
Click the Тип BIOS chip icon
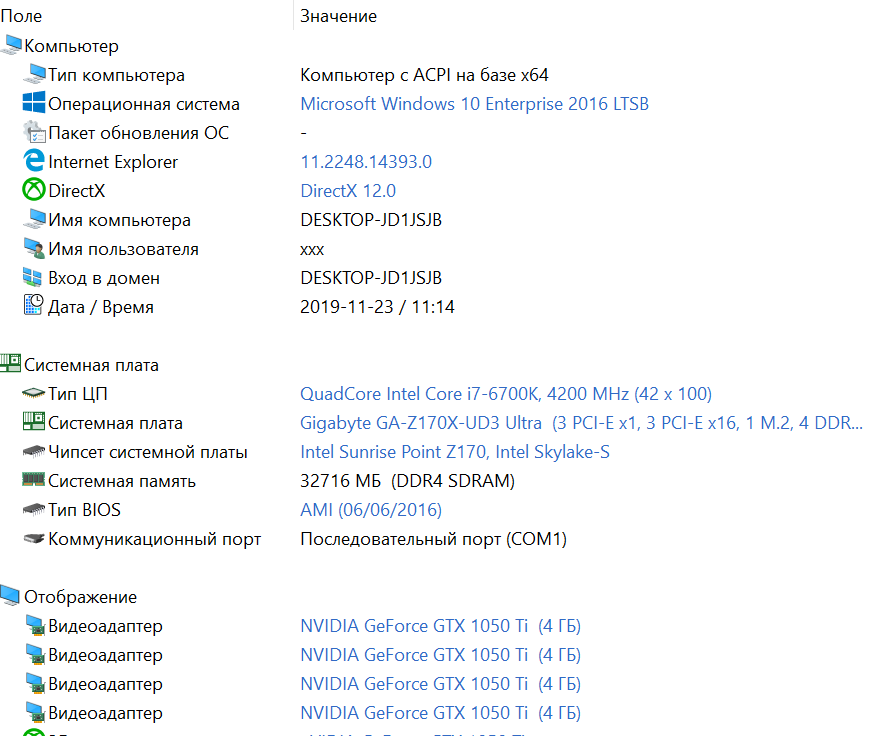coord(34,510)
